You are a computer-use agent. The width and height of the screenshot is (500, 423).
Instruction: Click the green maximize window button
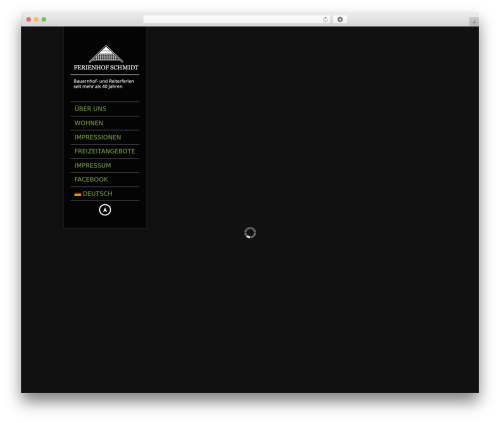click(x=44, y=20)
